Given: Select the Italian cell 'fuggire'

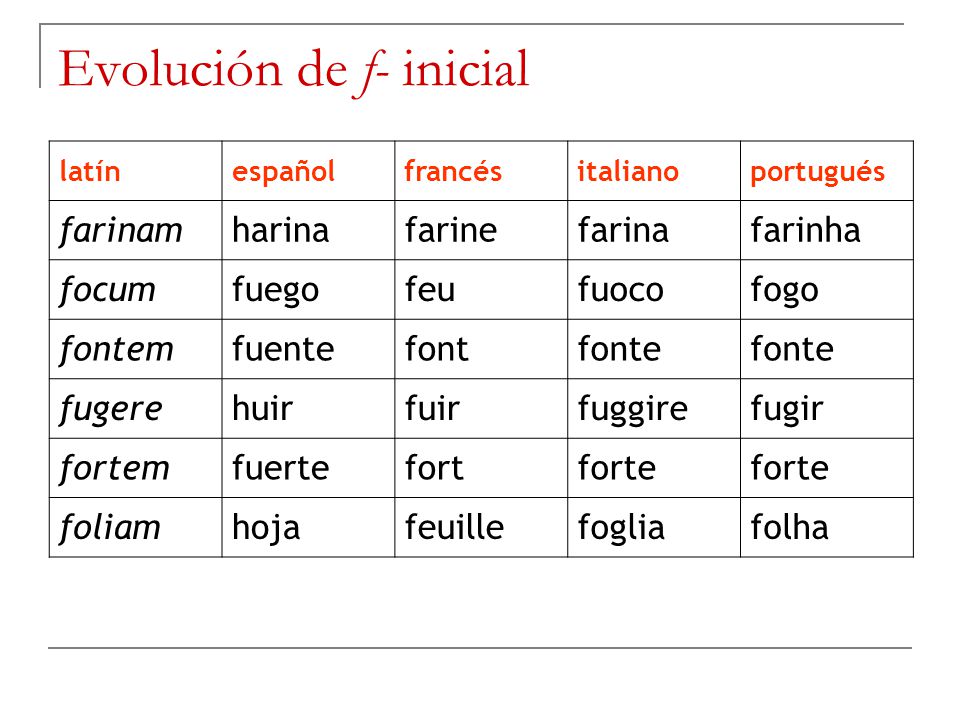Looking at the screenshot, I should (653, 408).
